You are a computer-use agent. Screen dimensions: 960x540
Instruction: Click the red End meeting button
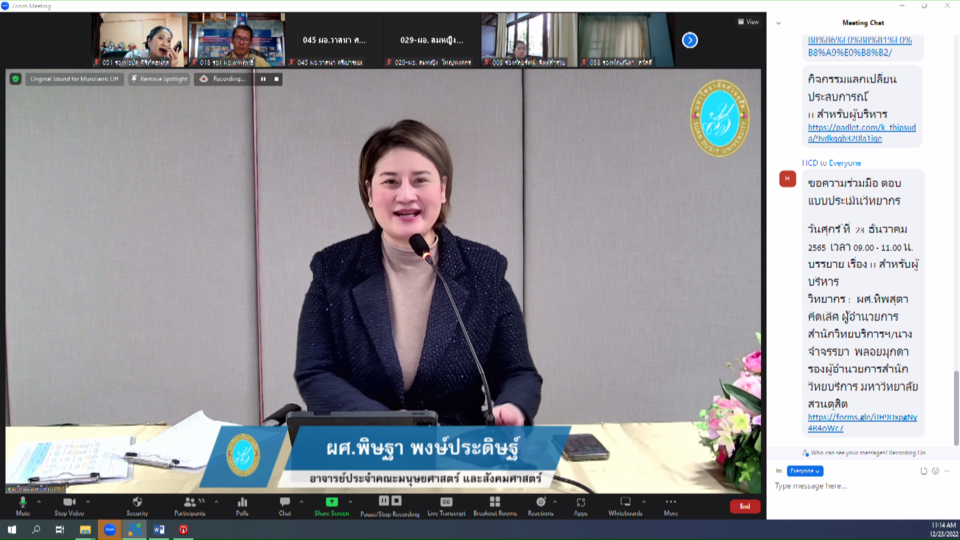click(x=744, y=506)
